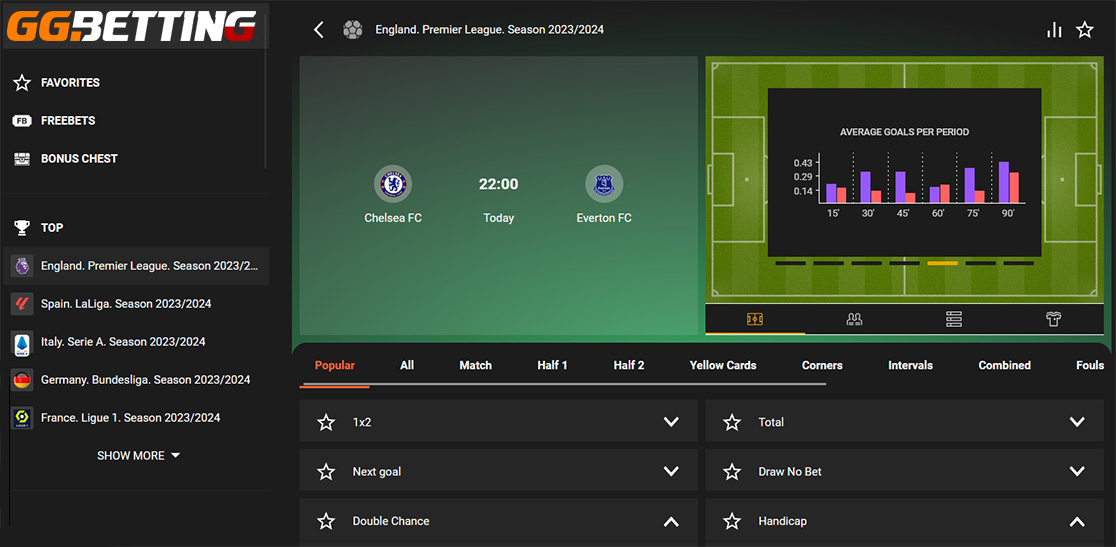
Task: Click the Ligue 1 logo icon
Action: [x=22, y=418]
